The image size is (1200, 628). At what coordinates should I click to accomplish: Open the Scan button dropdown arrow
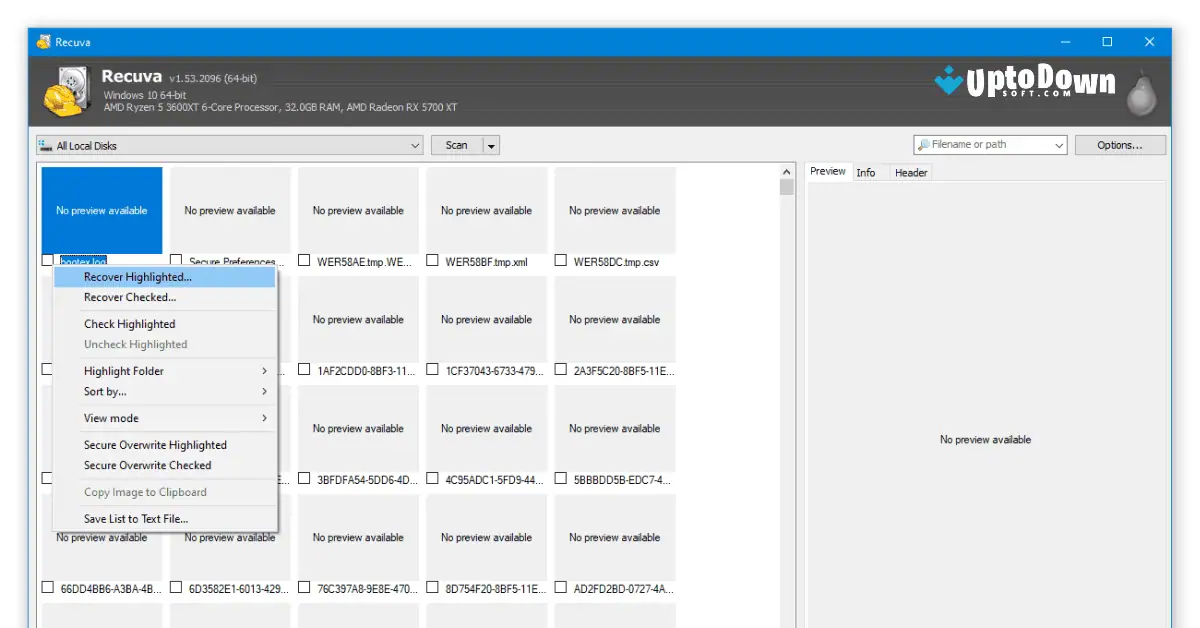pos(491,144)
